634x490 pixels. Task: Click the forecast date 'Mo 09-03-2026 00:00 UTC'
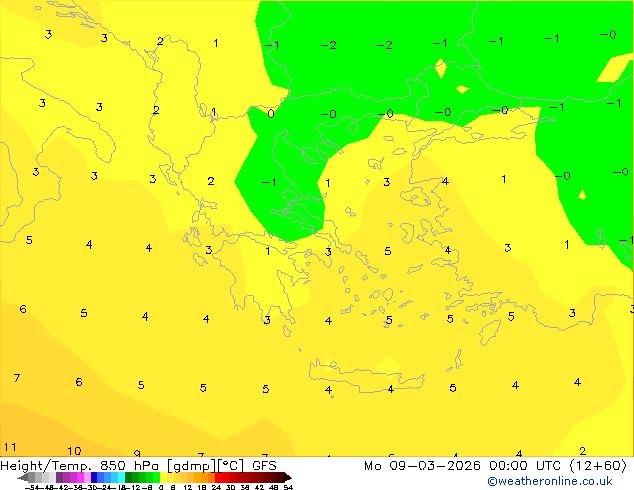pos(464,466)
